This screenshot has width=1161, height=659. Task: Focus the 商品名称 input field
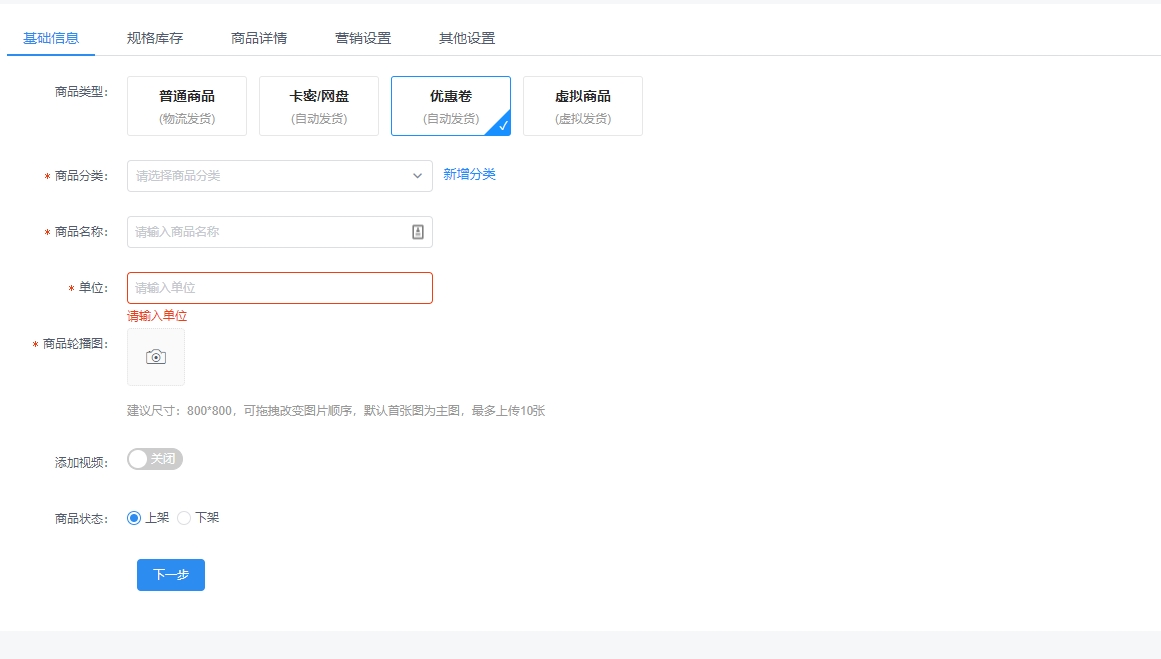(265, 232)
